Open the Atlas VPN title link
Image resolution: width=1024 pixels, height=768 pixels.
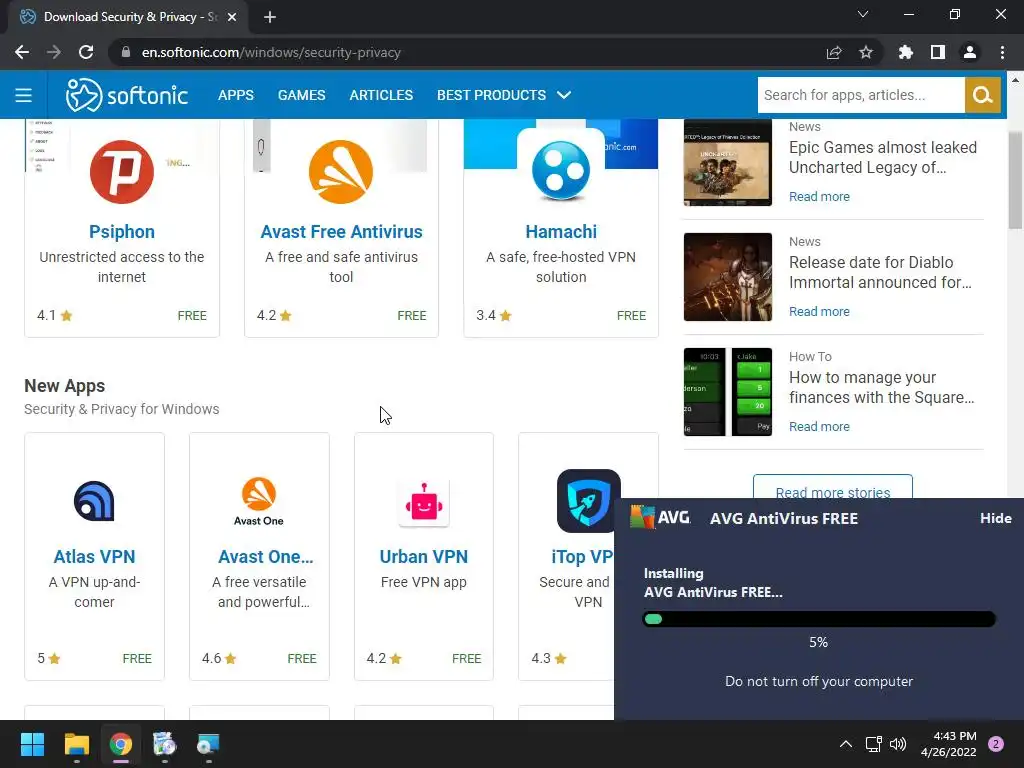pos(95,556)
